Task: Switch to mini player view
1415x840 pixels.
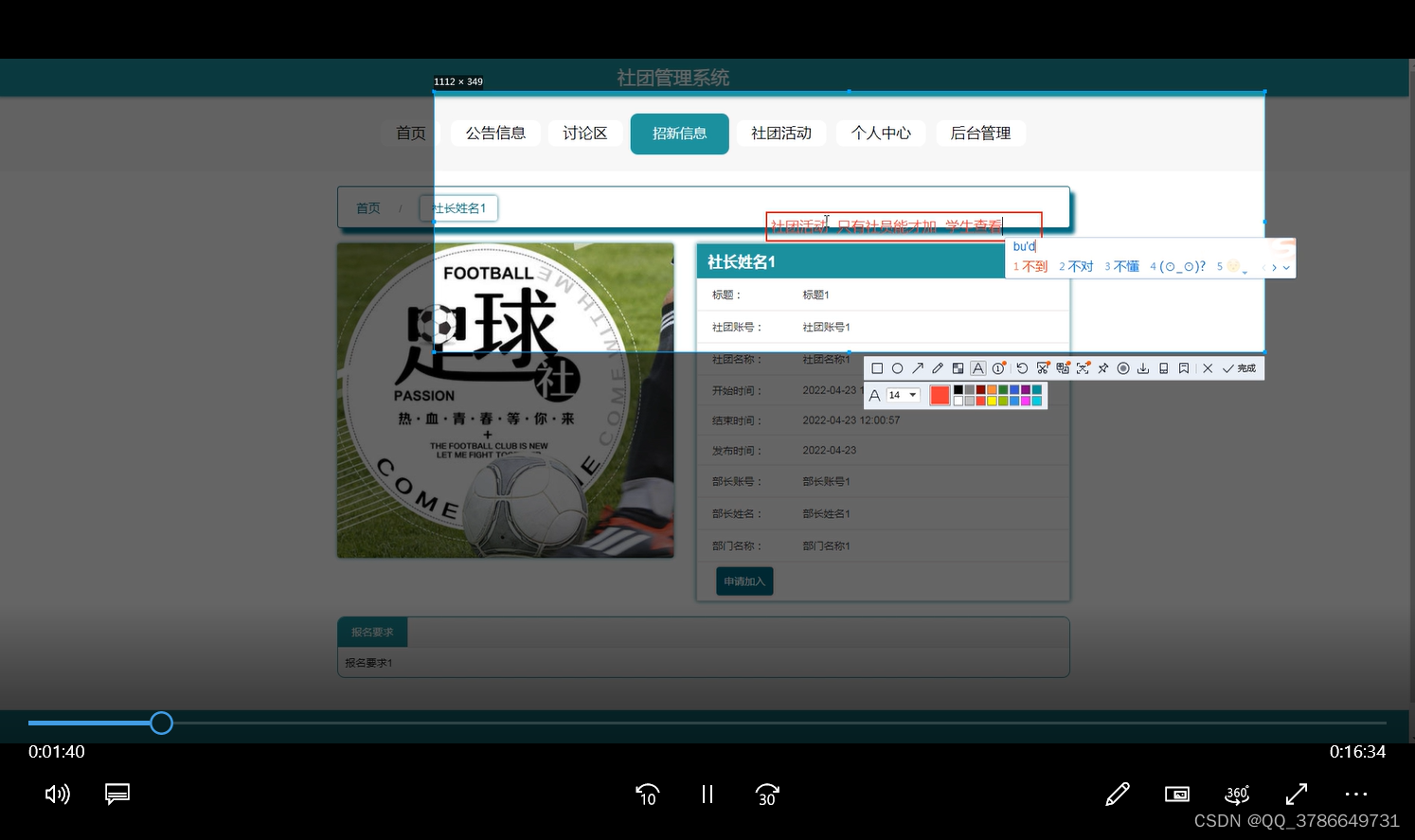Action: (1177, 795)
